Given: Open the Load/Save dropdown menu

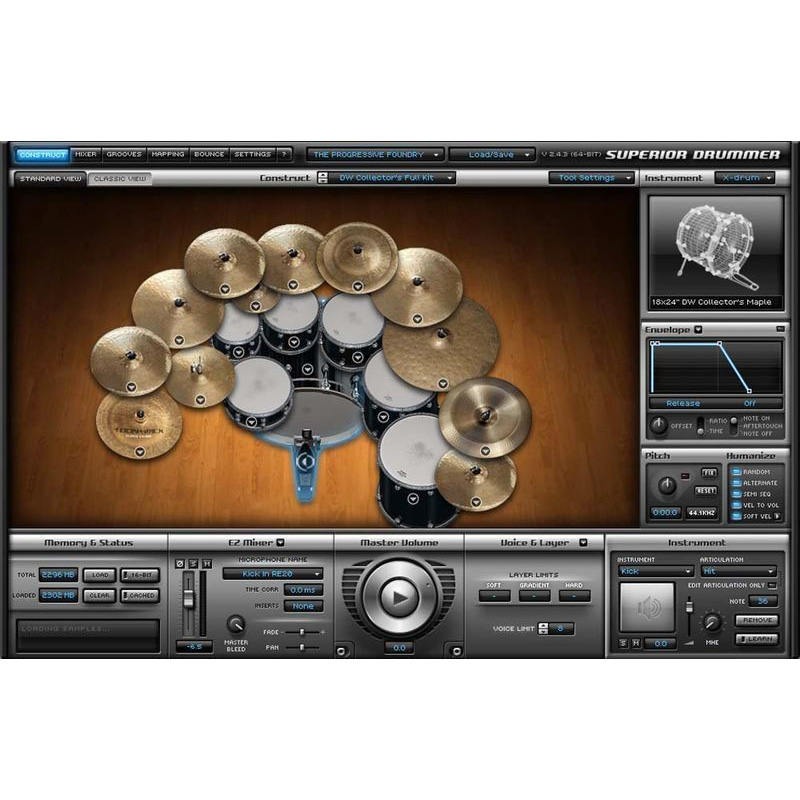Looking at the screenshot, I should [x=492, y=155].
